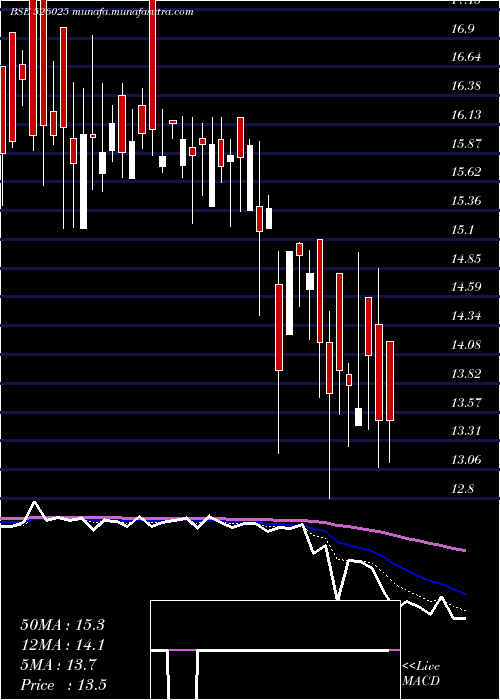The height and width of the screenshot is (700, 500).
Task: Click the 15.1 price axis label
Action: [462, 229]
